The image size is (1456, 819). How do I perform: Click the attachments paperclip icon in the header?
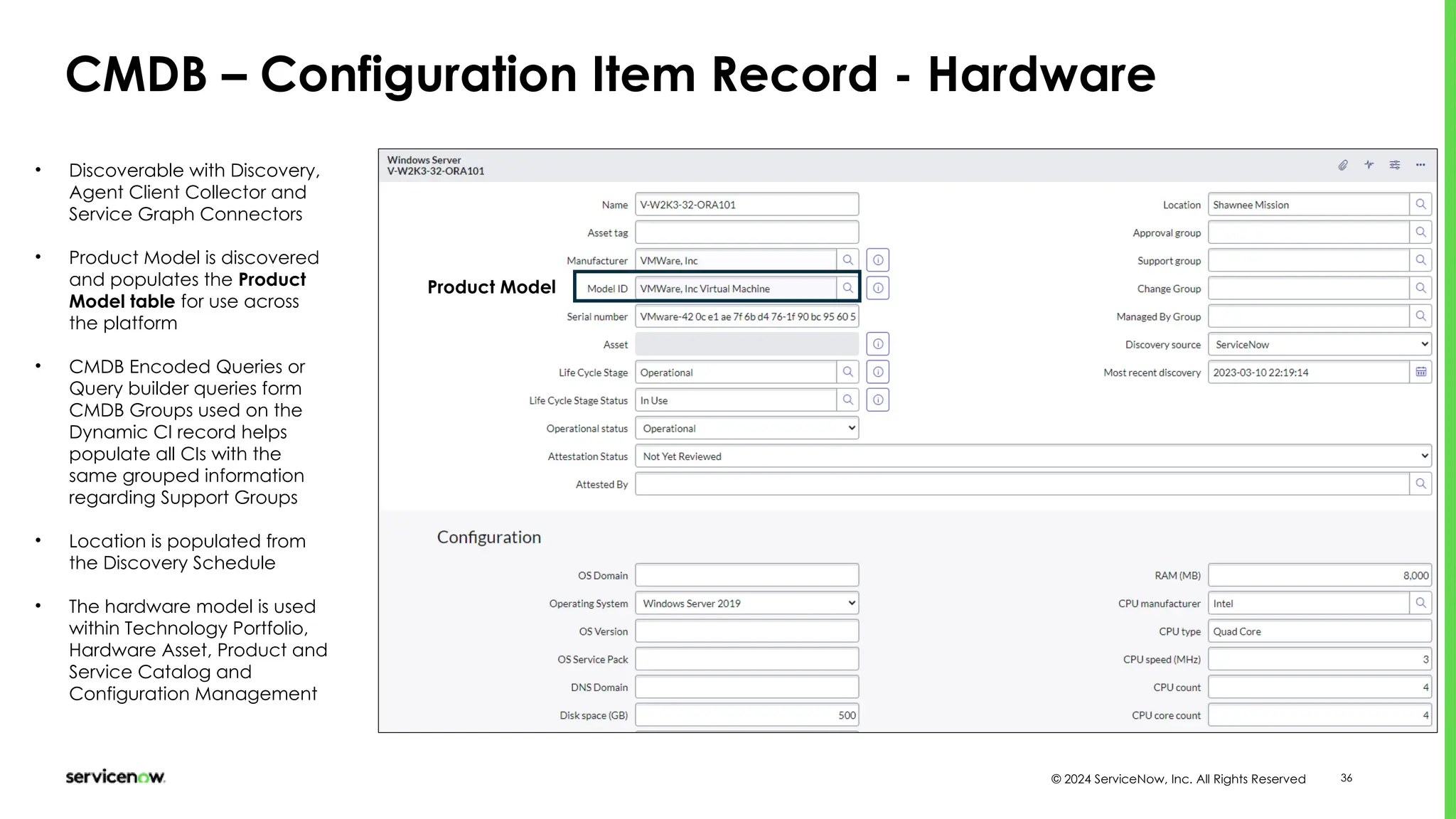[x=1343, y=165]
